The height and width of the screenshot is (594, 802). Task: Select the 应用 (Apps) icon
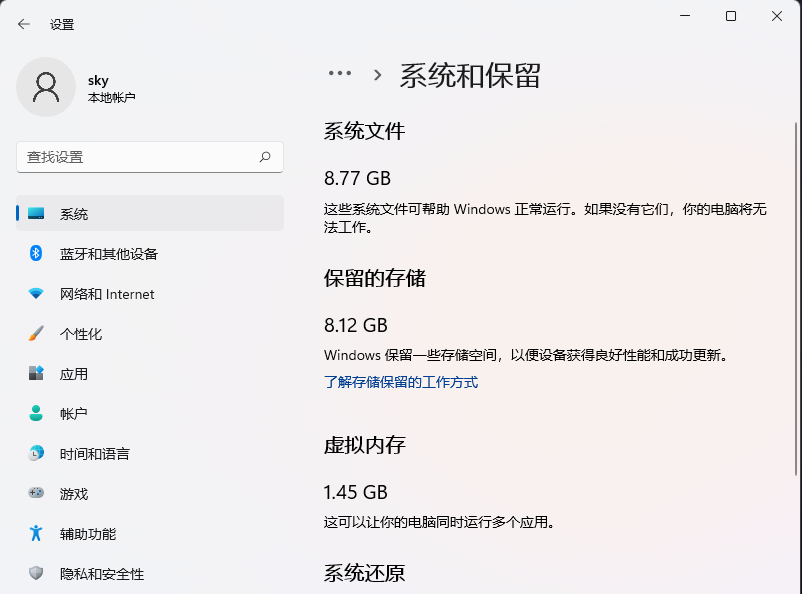pyautogui.click(x=34, y=374)
